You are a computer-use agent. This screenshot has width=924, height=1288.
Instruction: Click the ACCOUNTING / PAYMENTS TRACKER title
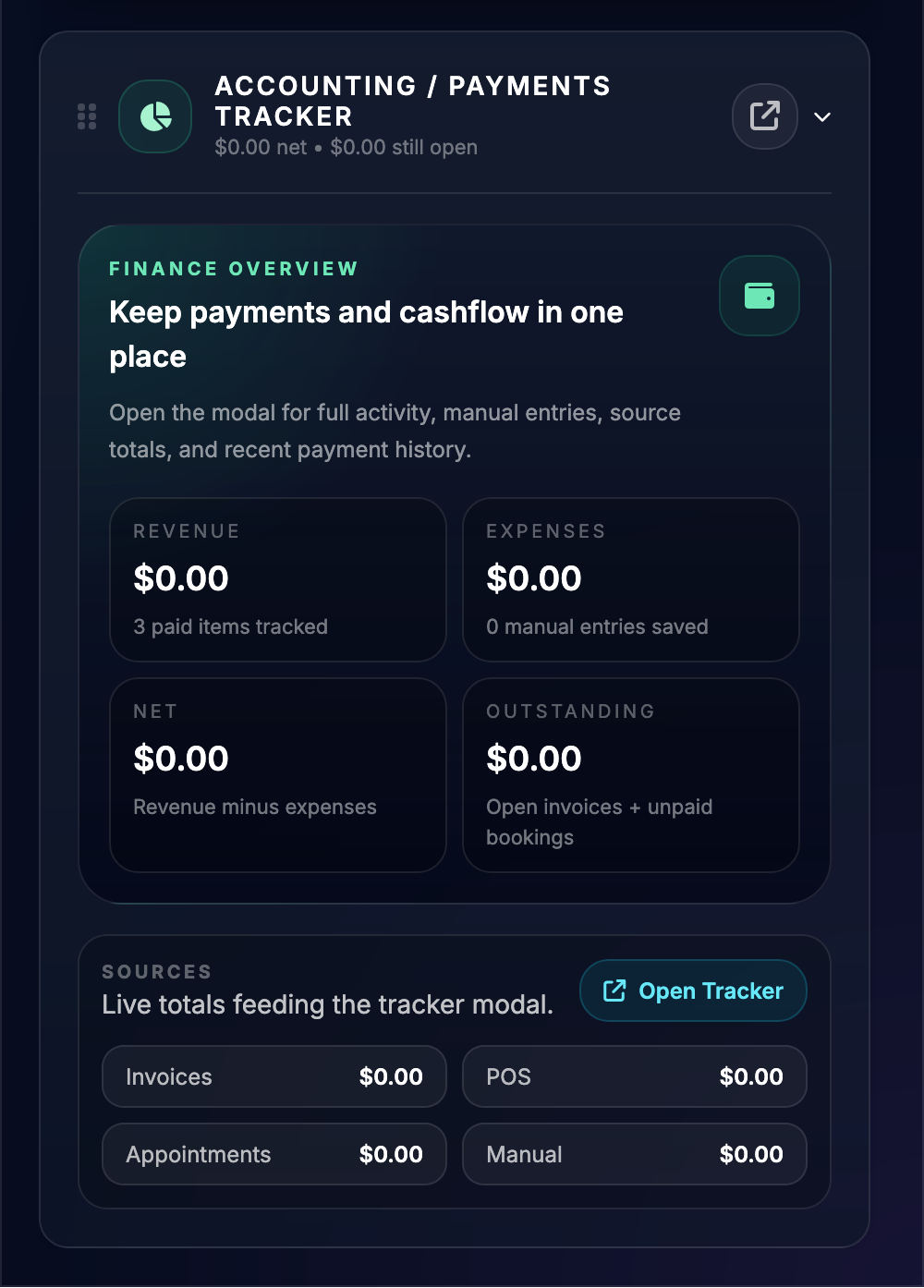tap(413, 101)
